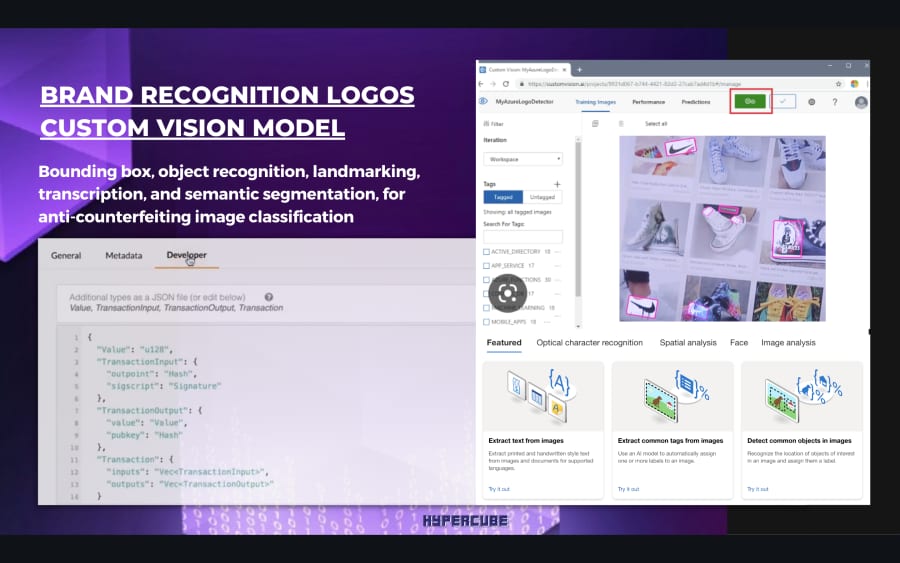The image size is (900, 563).
Task: Click Try it out under Extract text
Action: click(x=499, y=489)
